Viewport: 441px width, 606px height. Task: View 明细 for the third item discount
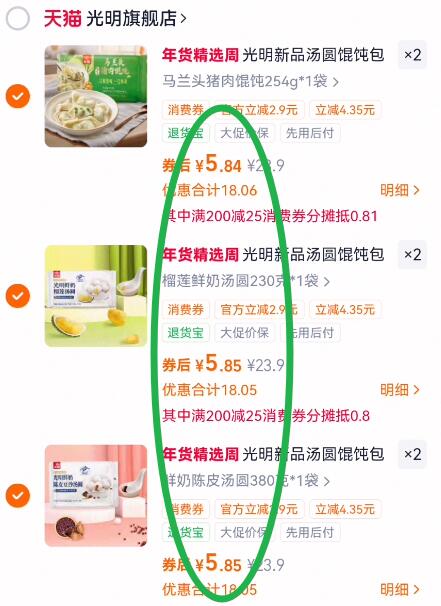tap(400, 590)
